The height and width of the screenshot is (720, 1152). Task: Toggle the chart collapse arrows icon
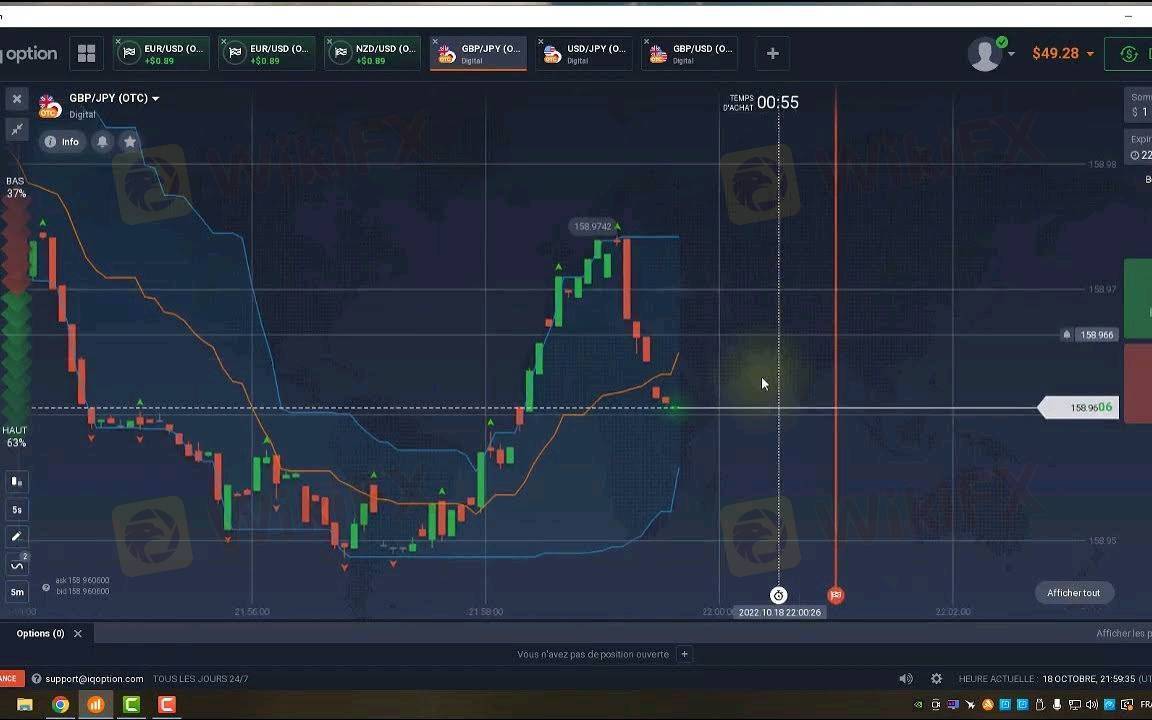[17, 129]
